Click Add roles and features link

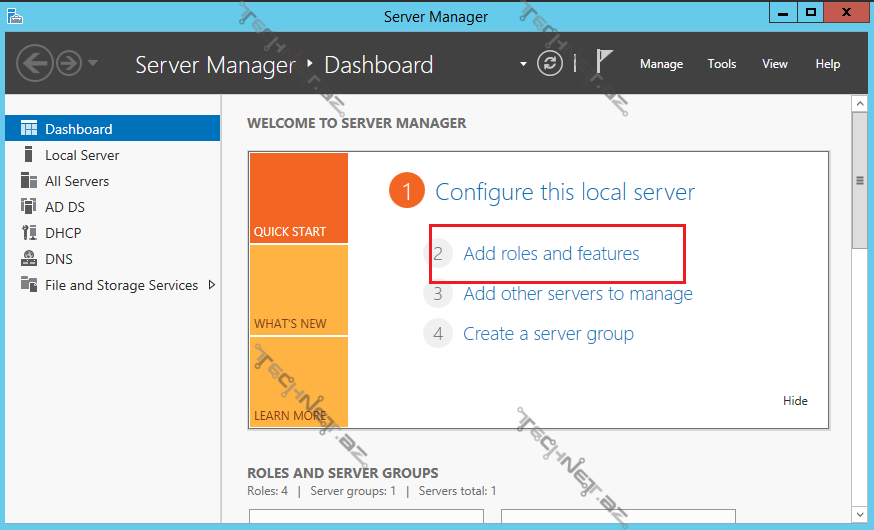[x=551, y=254]
